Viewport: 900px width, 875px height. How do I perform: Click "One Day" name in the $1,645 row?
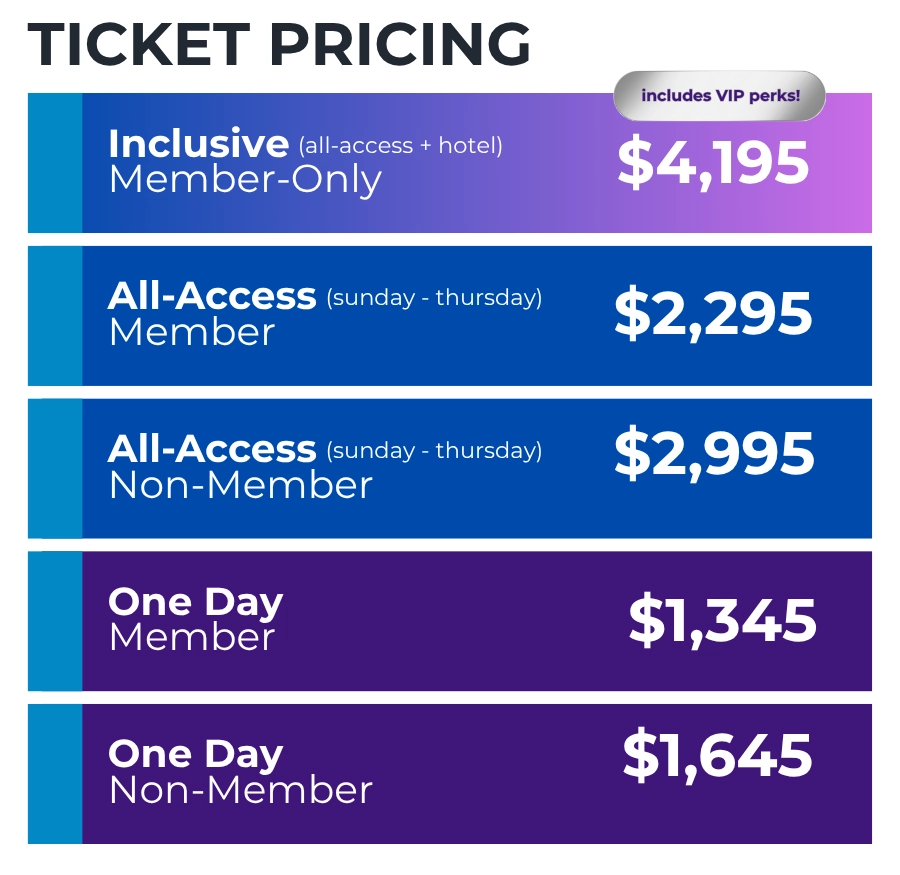196,754
